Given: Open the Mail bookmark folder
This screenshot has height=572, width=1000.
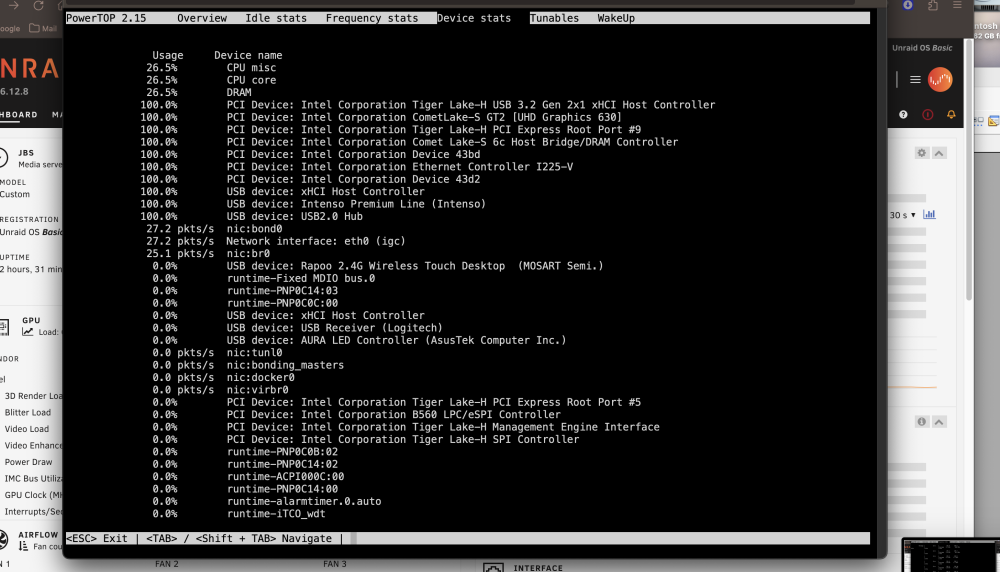Looking at the screenshot, I should (x=43, y=28).
